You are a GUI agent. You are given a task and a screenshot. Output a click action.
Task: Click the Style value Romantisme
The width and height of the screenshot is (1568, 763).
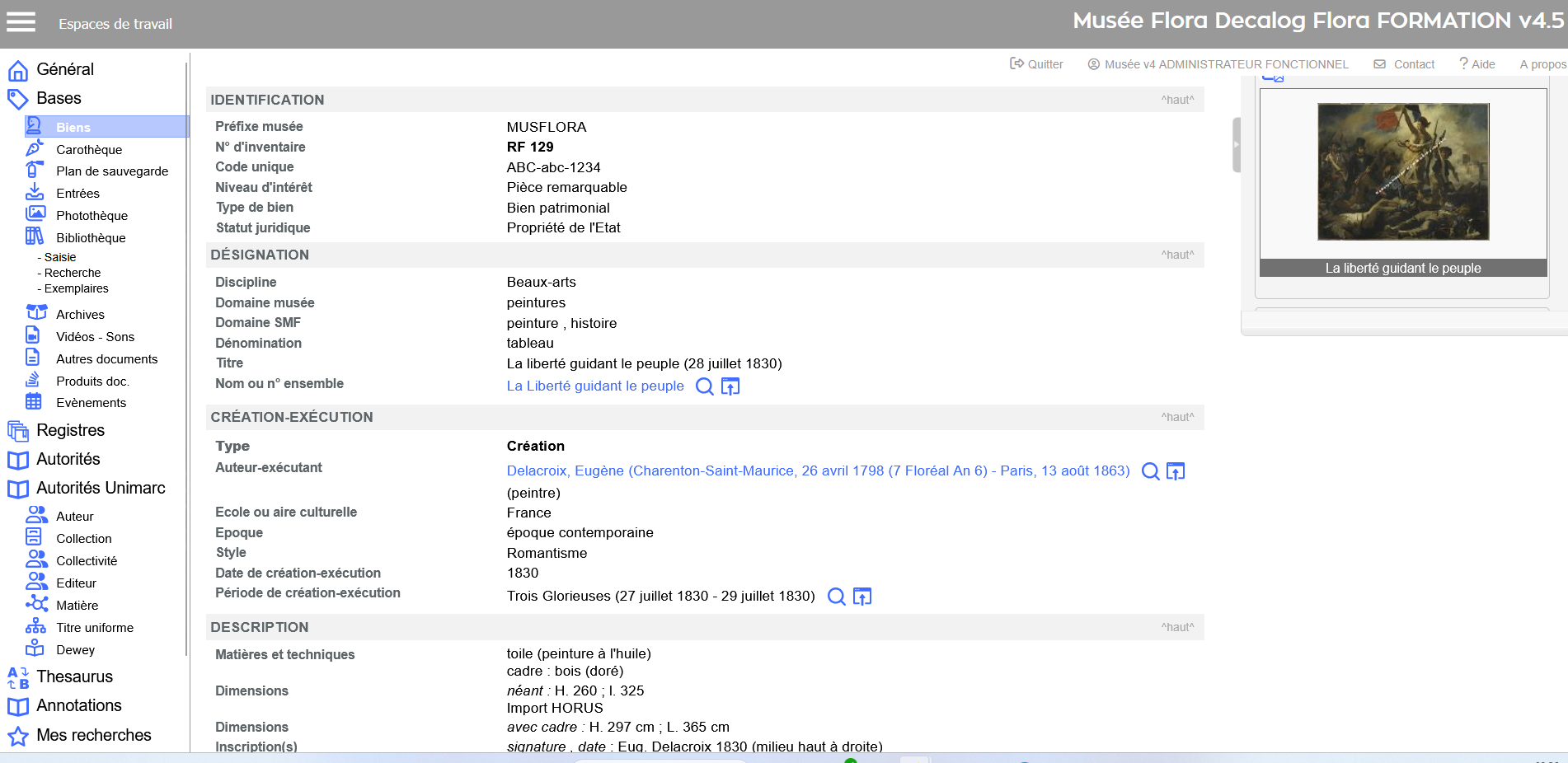[x=547, y=553]
